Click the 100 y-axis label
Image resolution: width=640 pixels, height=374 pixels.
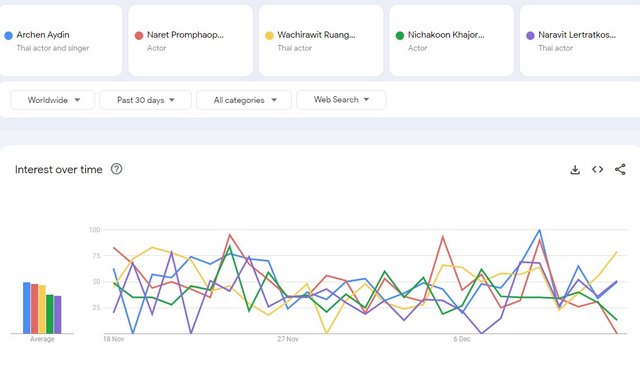point(95,229)
